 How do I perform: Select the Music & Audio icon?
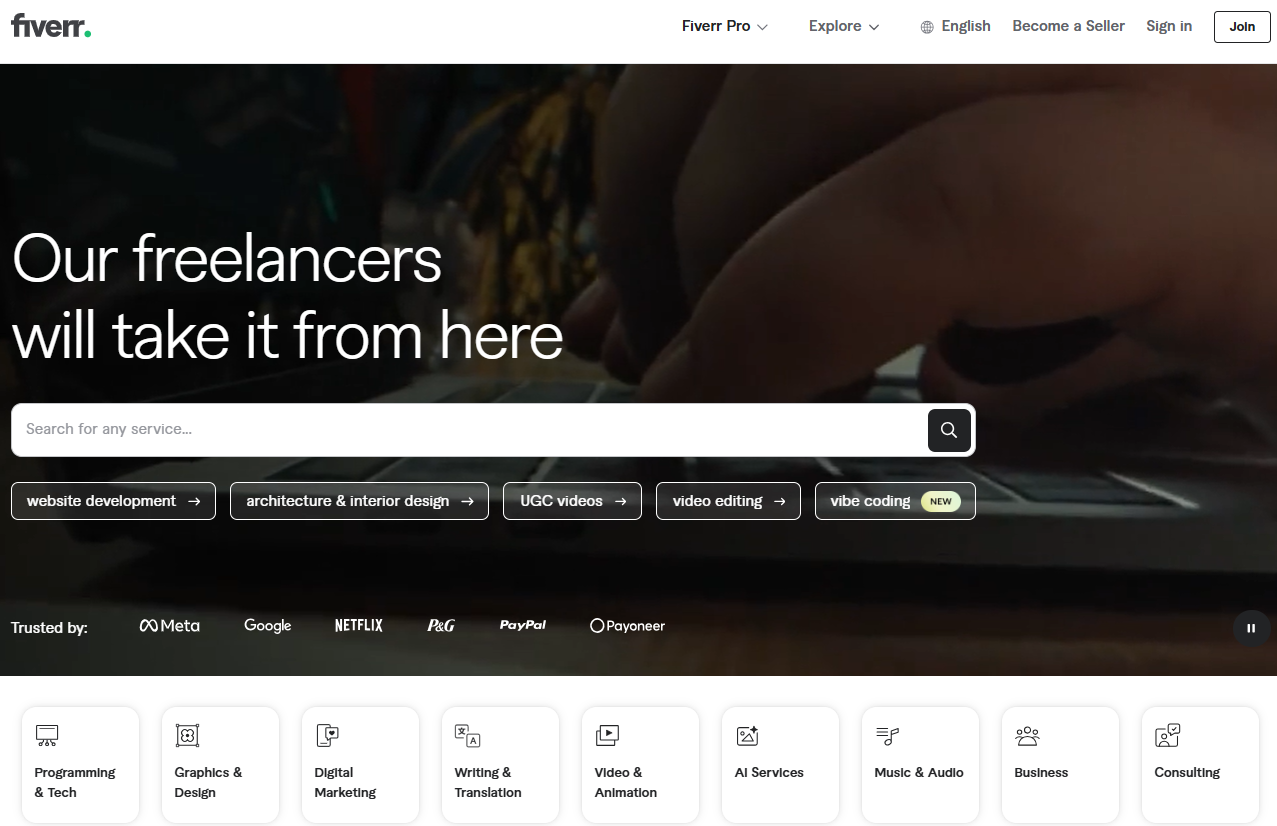click(x=887, y=736)
